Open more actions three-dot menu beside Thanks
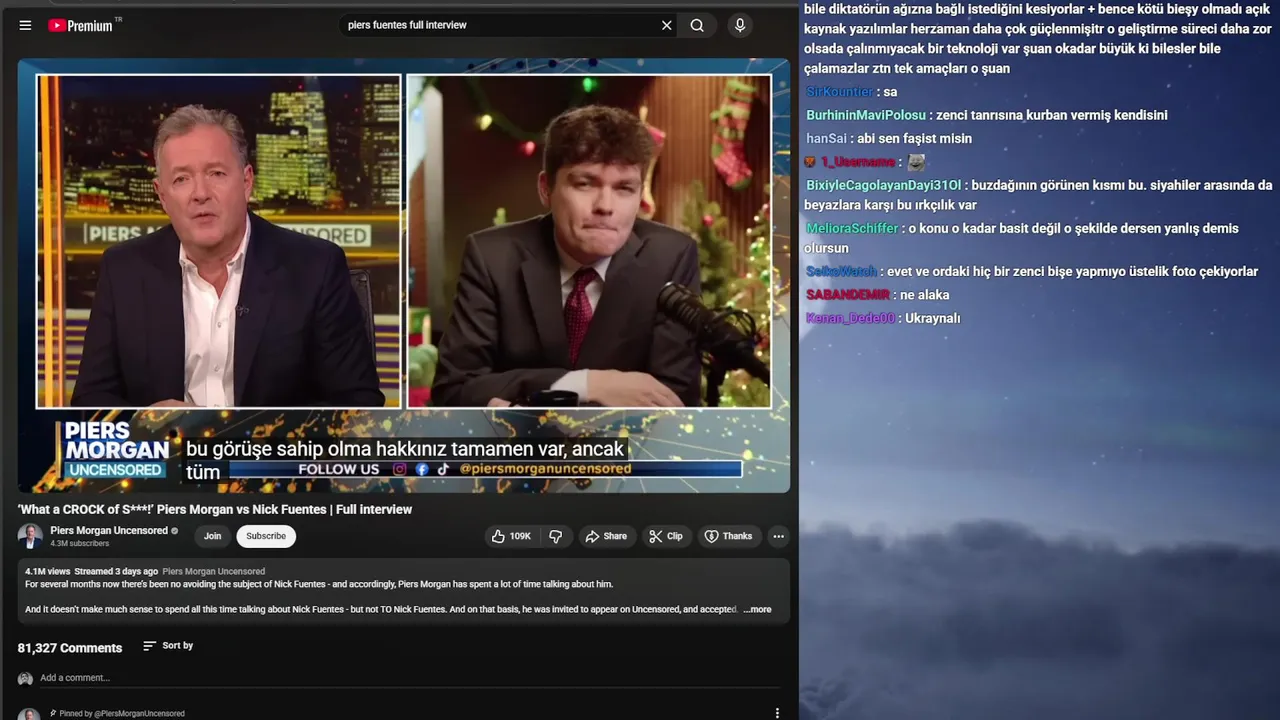Image resolution: width=1280 pixels, height=720 pixels. click(778, 536)
